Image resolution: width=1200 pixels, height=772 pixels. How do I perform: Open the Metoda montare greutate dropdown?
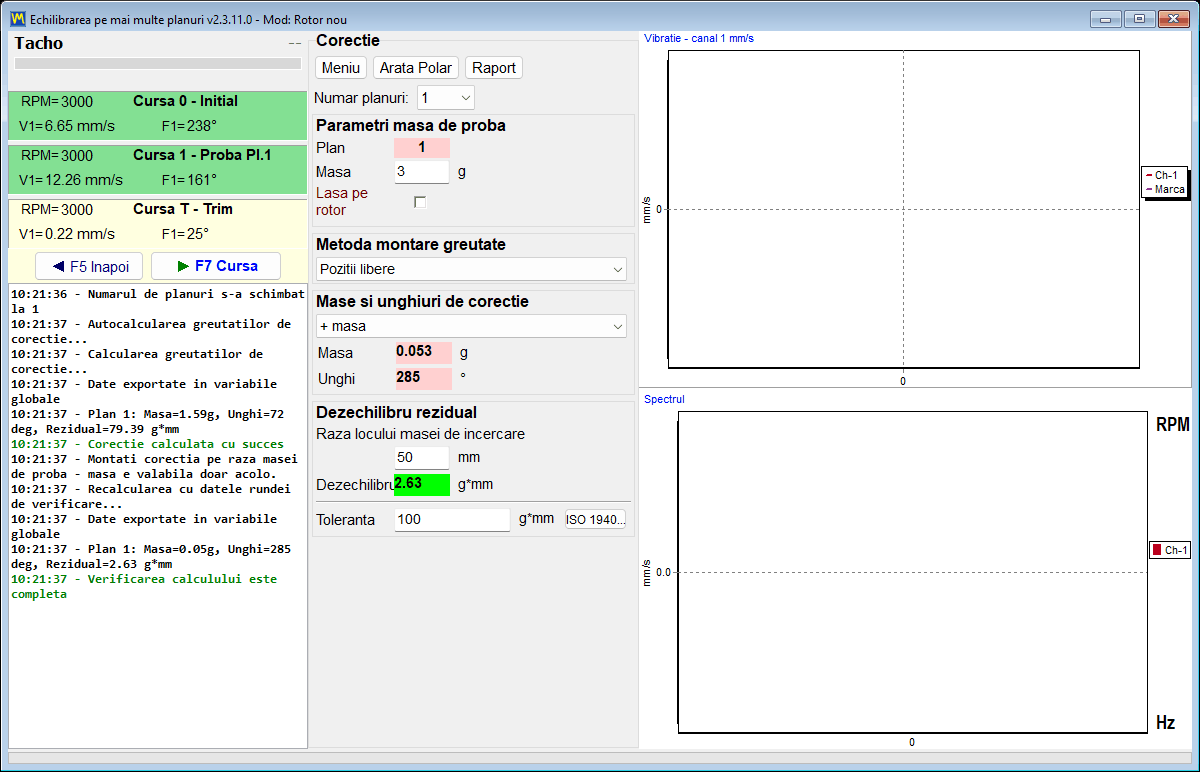tap(471, 270)
